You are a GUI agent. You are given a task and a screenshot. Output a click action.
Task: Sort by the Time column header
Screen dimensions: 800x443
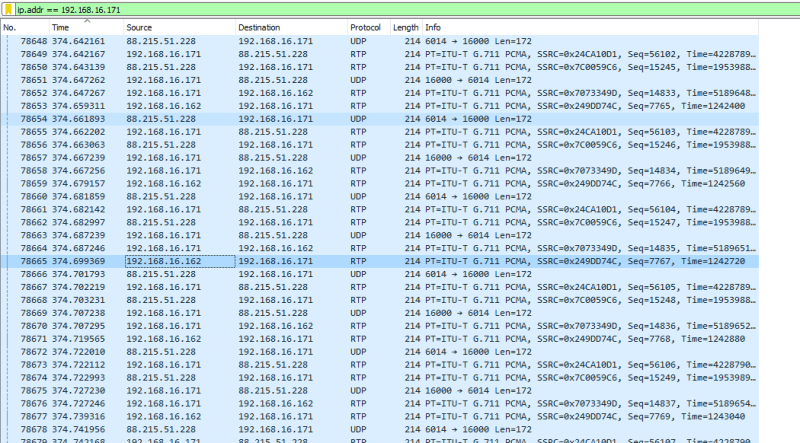point(86,28)
